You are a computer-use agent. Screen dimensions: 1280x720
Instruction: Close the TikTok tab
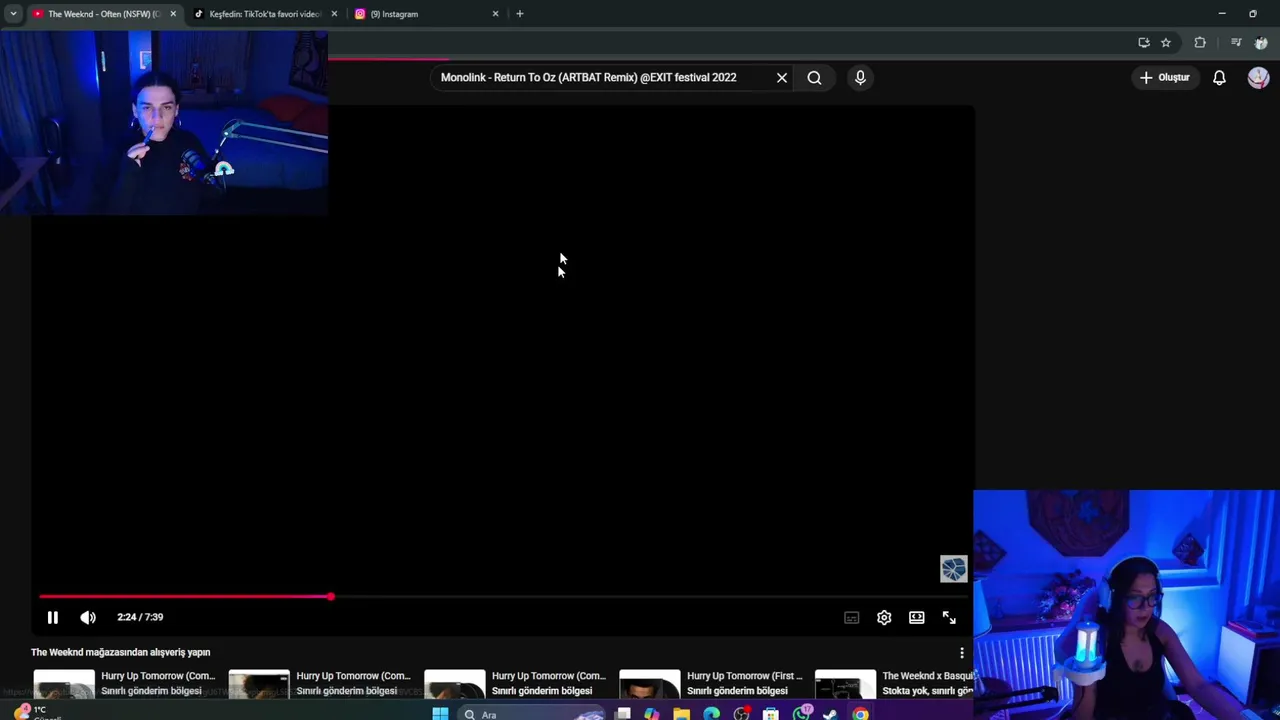click(334, 14)
